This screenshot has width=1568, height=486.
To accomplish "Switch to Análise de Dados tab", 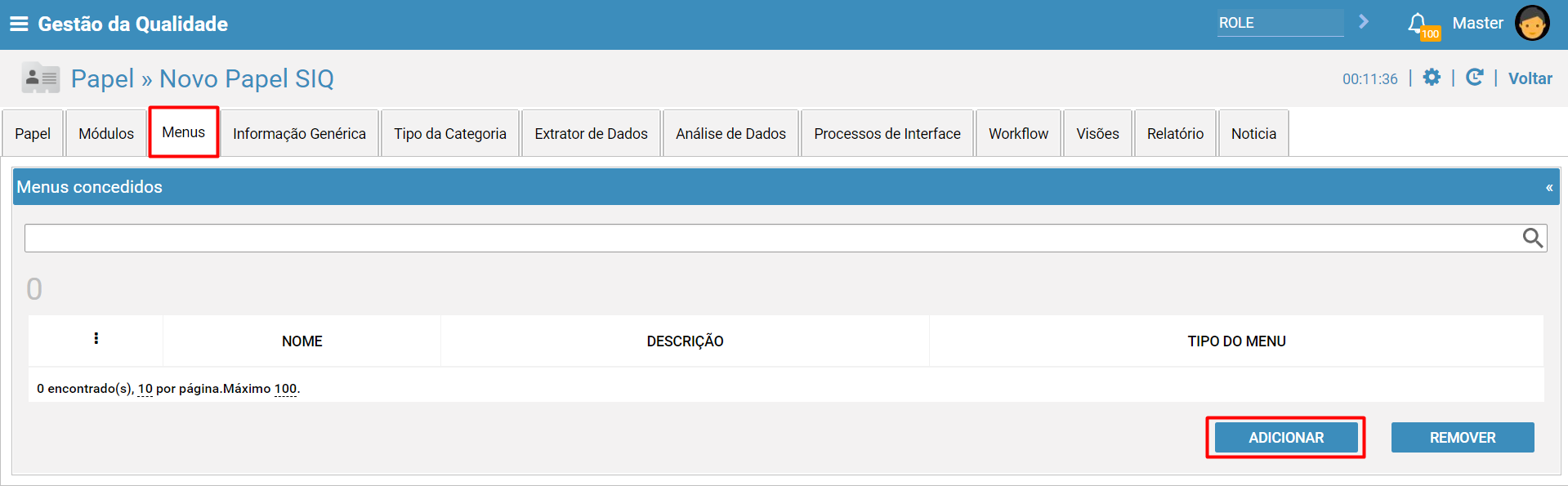I will coord(730,133).
